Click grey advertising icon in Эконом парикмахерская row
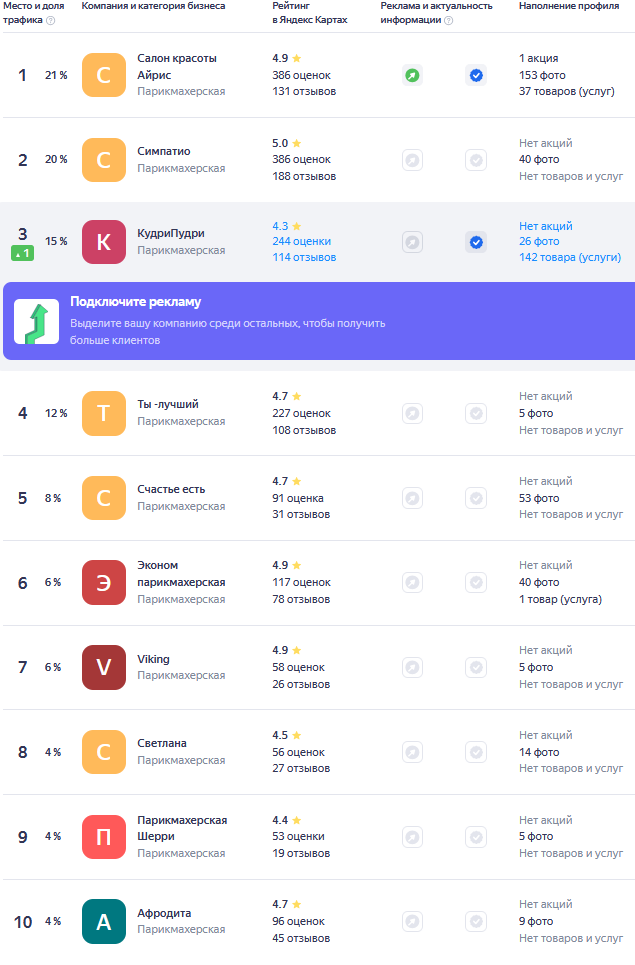This screenshot has height=965, width=635. [x=412, y=582]
